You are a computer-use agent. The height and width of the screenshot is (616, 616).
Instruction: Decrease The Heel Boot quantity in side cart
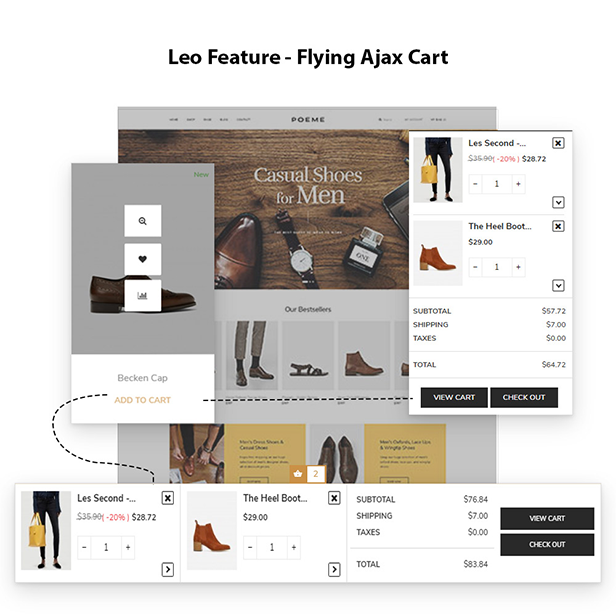coord(475,267)
